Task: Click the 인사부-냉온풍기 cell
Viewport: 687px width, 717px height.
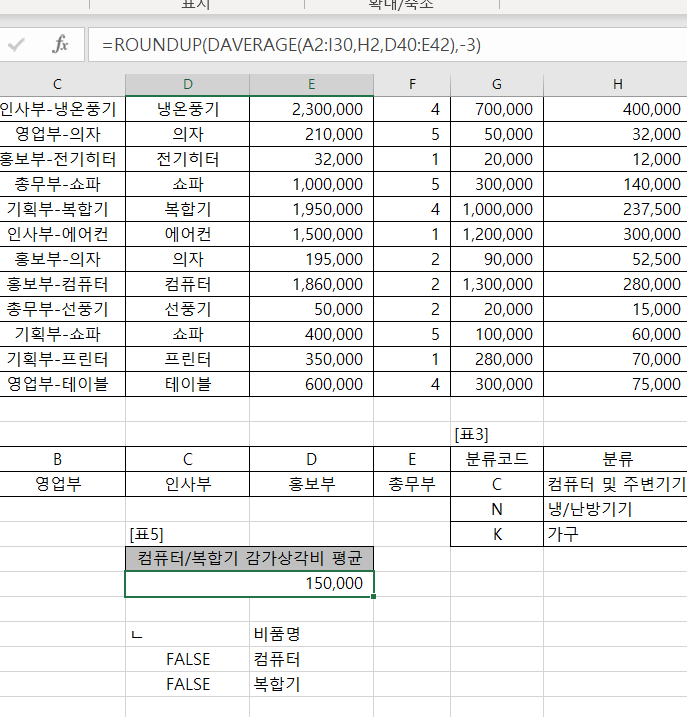Action: [x=62, y=109]
